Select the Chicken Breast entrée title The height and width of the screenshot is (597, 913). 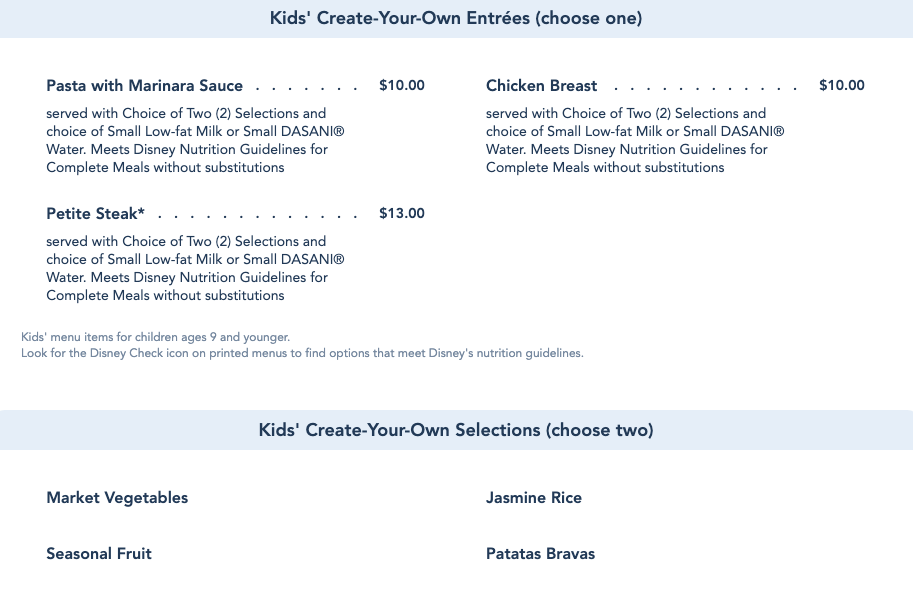(541, 86)
